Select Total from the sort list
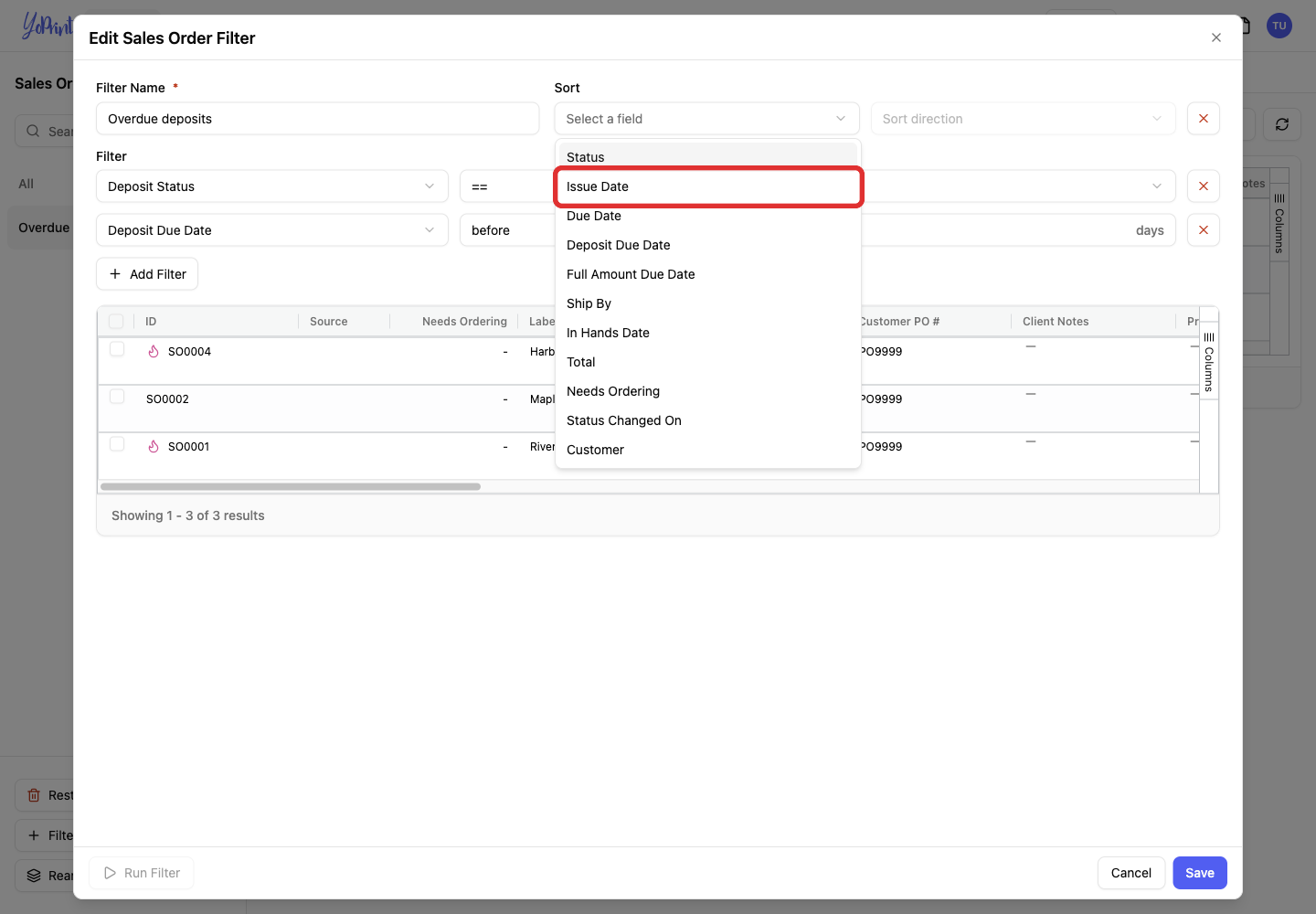The image size is (1316, 914). (x=708, y=362)
